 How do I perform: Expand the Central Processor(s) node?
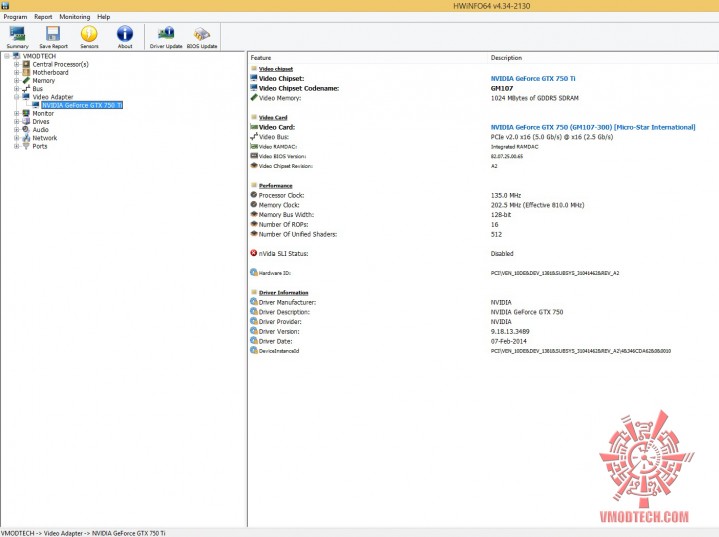[17, 64]
